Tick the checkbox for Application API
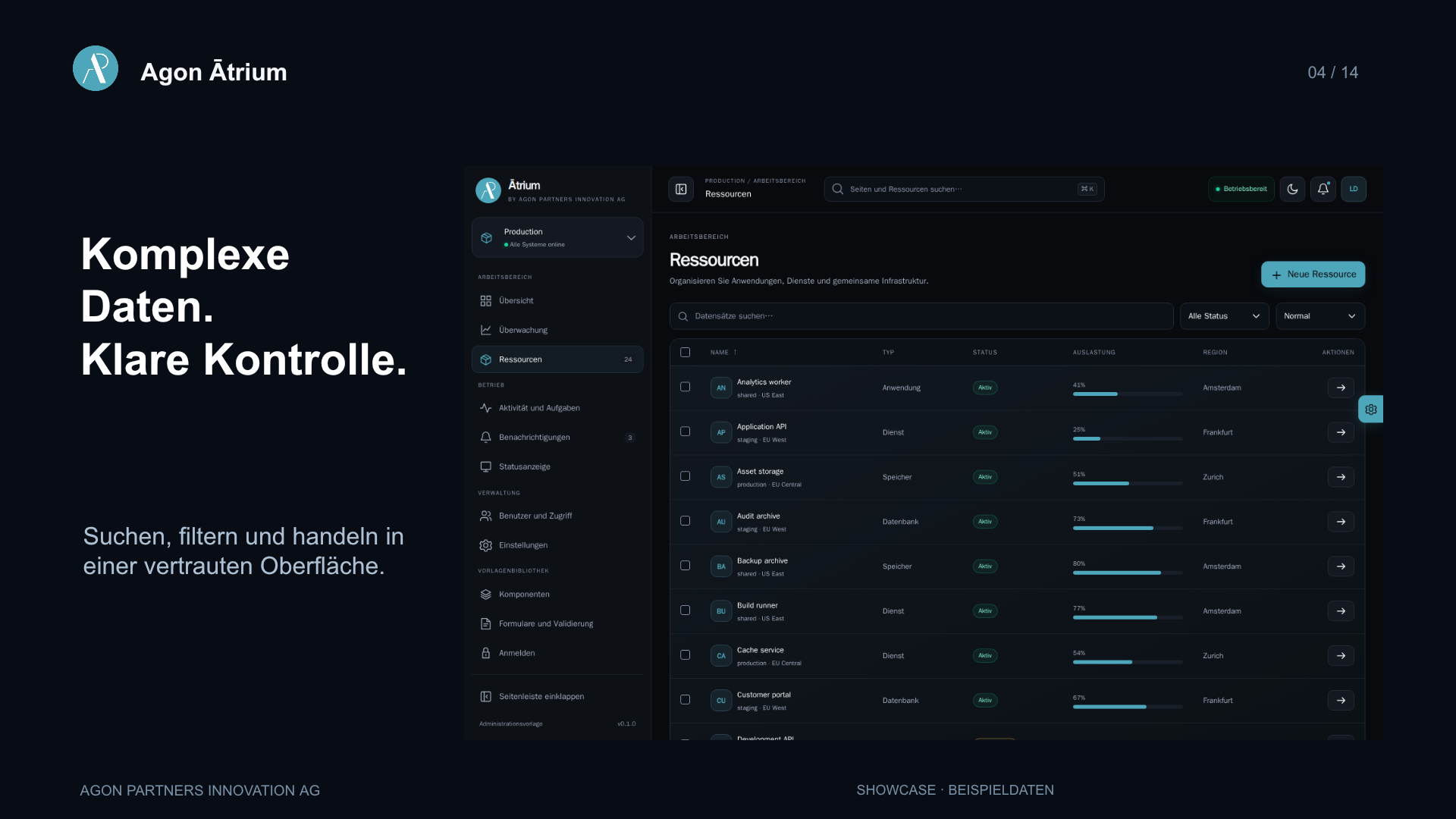This screenshot has width=1456, height=819. click(x=685, y=431)
